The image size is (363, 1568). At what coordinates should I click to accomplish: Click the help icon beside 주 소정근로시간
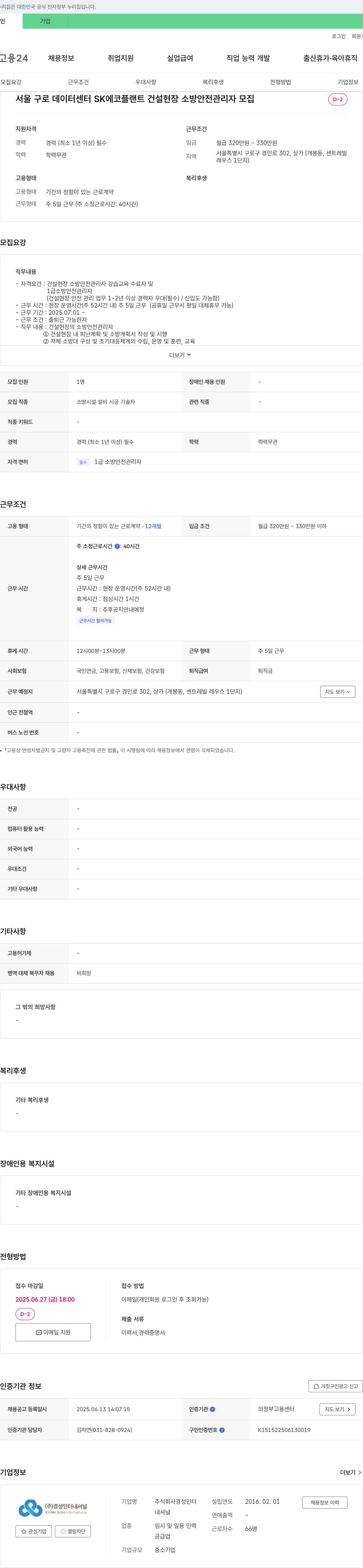[x=117, y=546]
